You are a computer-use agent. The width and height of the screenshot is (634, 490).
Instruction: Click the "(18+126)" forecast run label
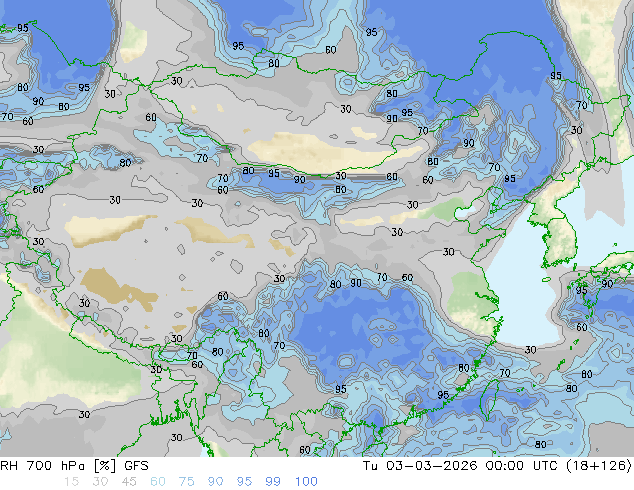coord(600,466)
